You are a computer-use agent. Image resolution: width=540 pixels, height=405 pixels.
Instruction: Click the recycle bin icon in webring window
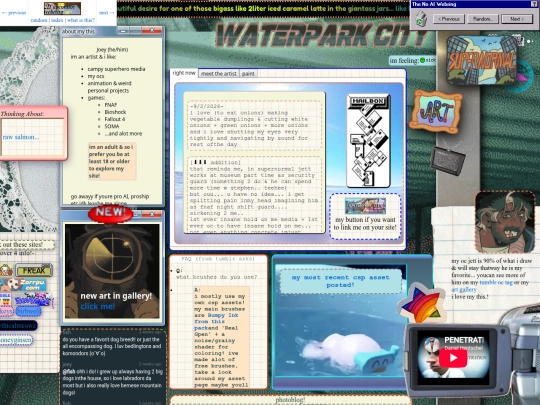click(x=420, y=19)
